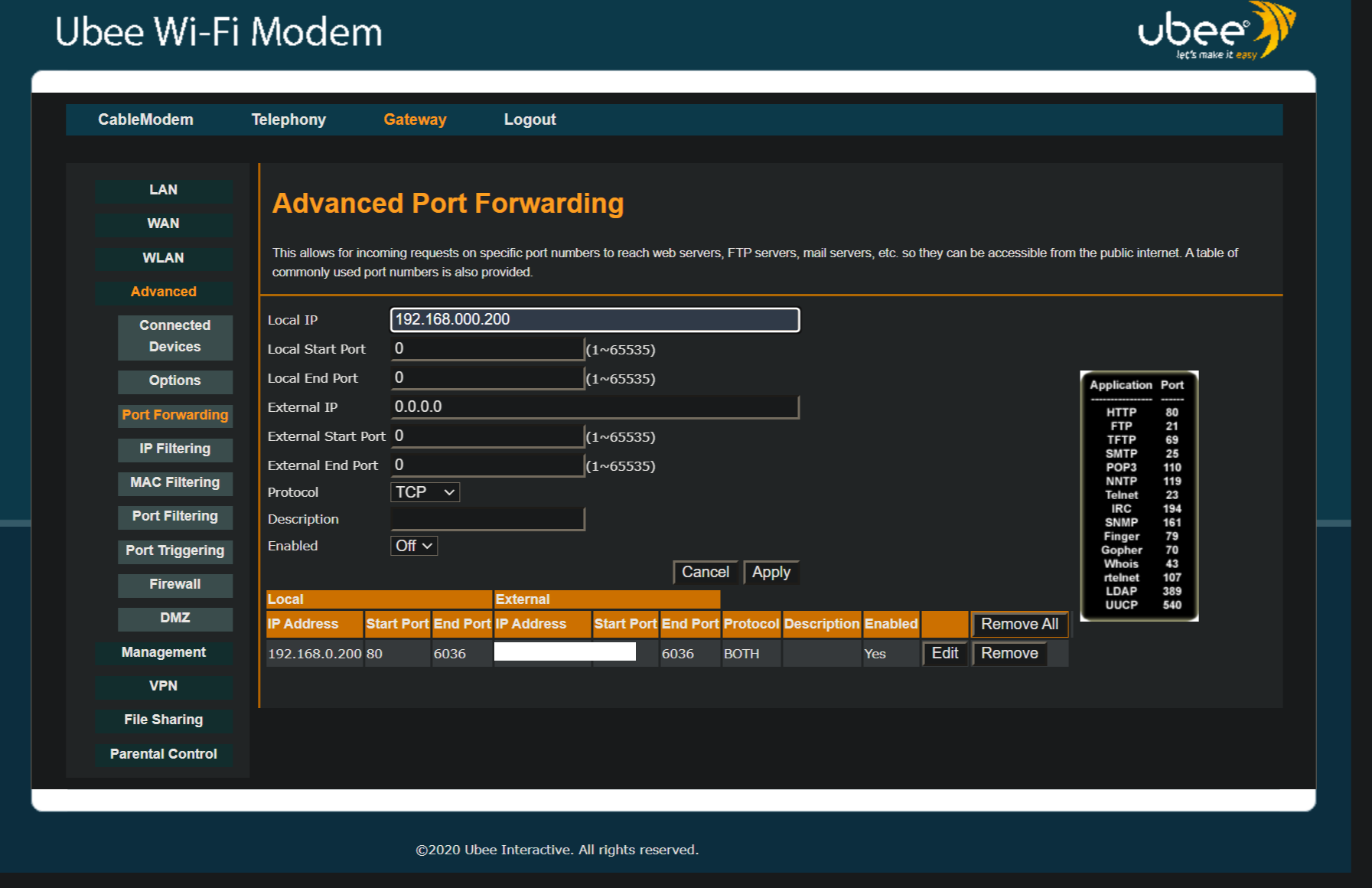Screen dimensions: 1372x888
Task: Click the 2020 Ubee Interactive copyright text
Action: (557, 850)
